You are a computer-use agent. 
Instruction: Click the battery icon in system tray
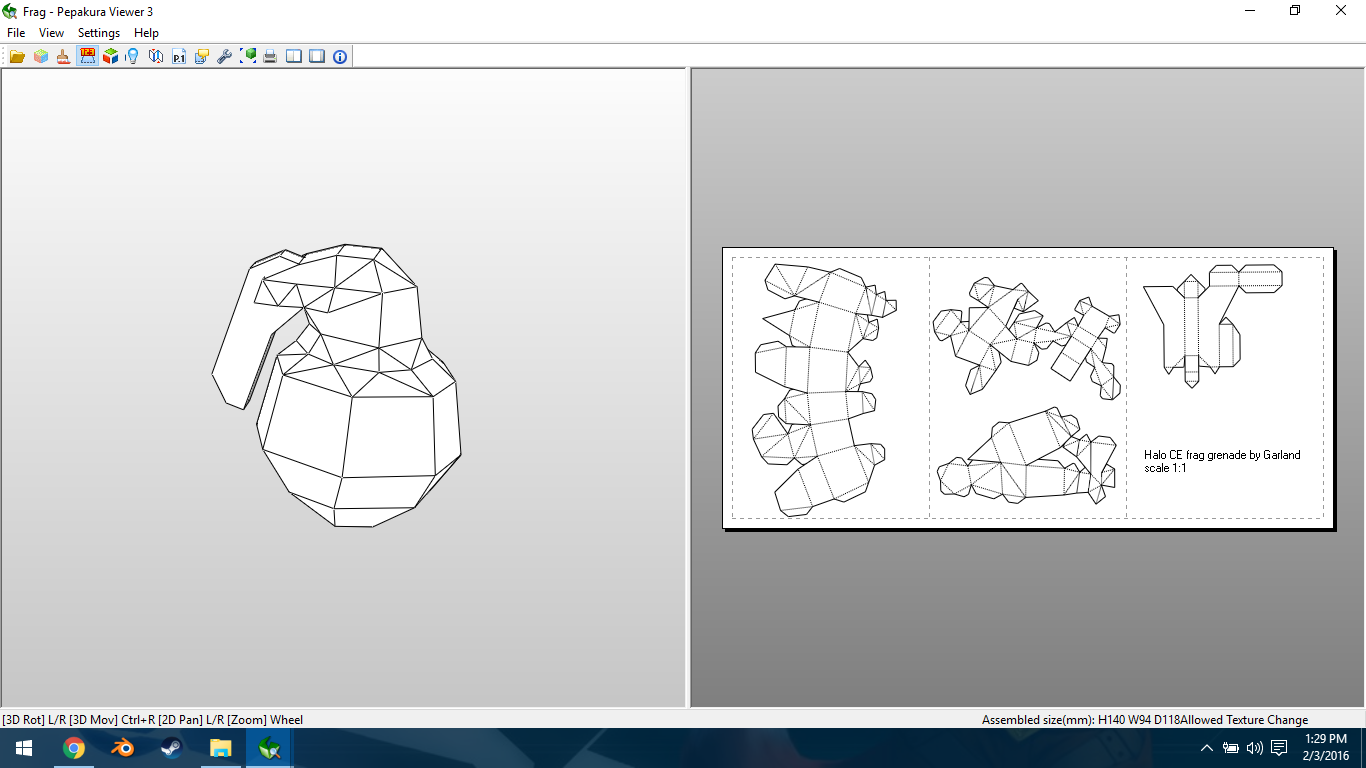click(x=1231, y=748)
